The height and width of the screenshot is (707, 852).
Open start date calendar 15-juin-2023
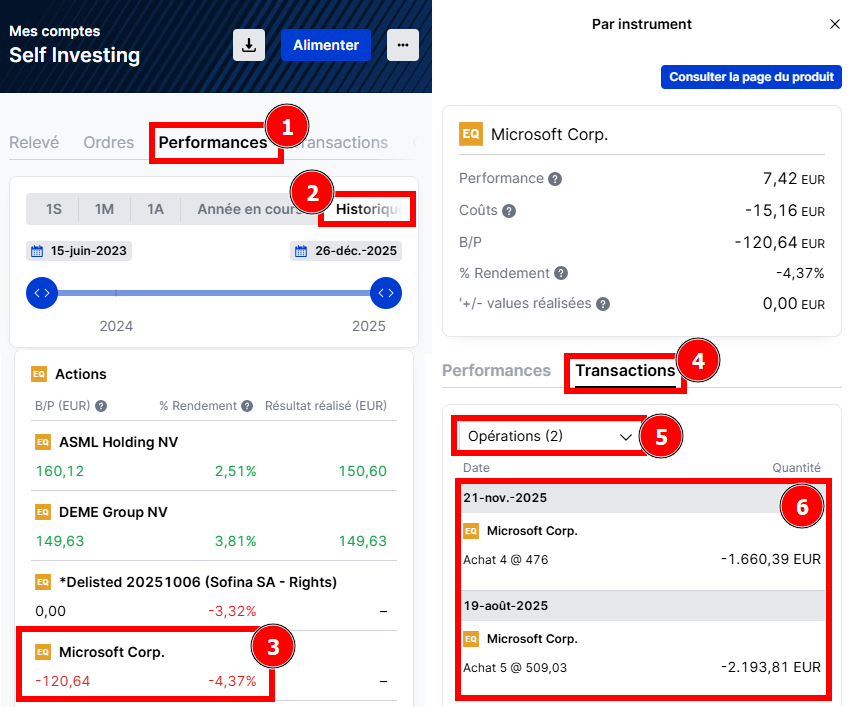point(79,251)
